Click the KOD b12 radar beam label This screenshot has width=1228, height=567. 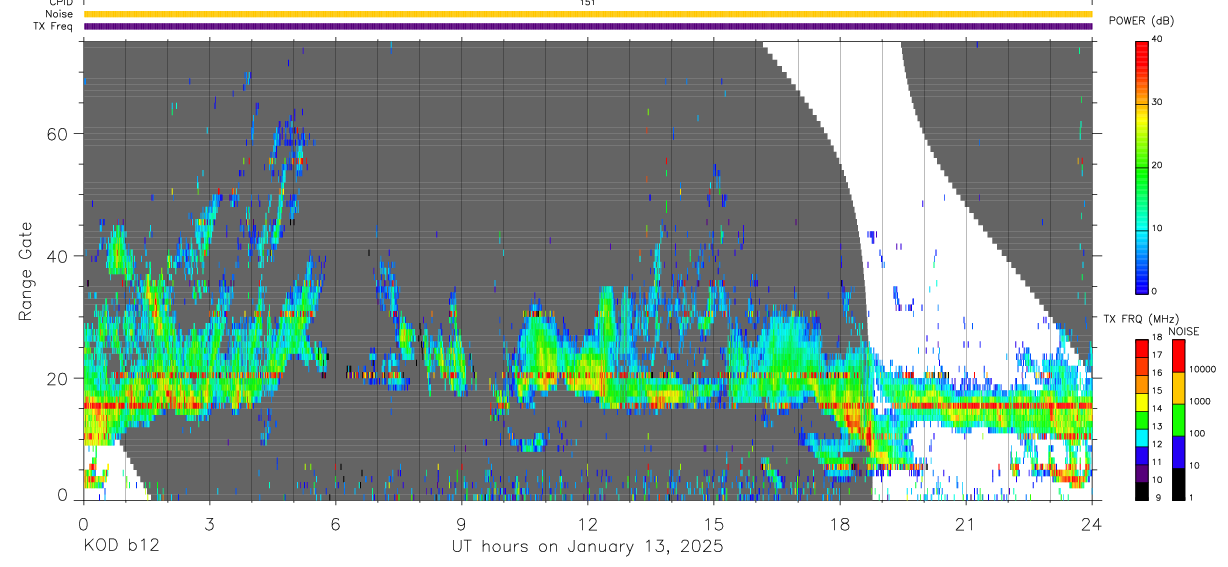[x=120, y=547]
